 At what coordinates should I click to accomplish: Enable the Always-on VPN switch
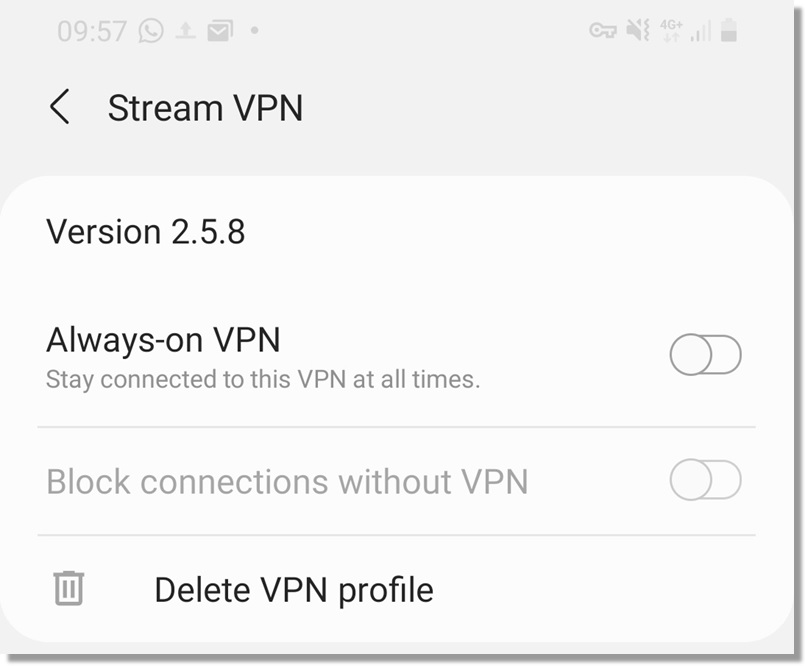pos(705,355)
